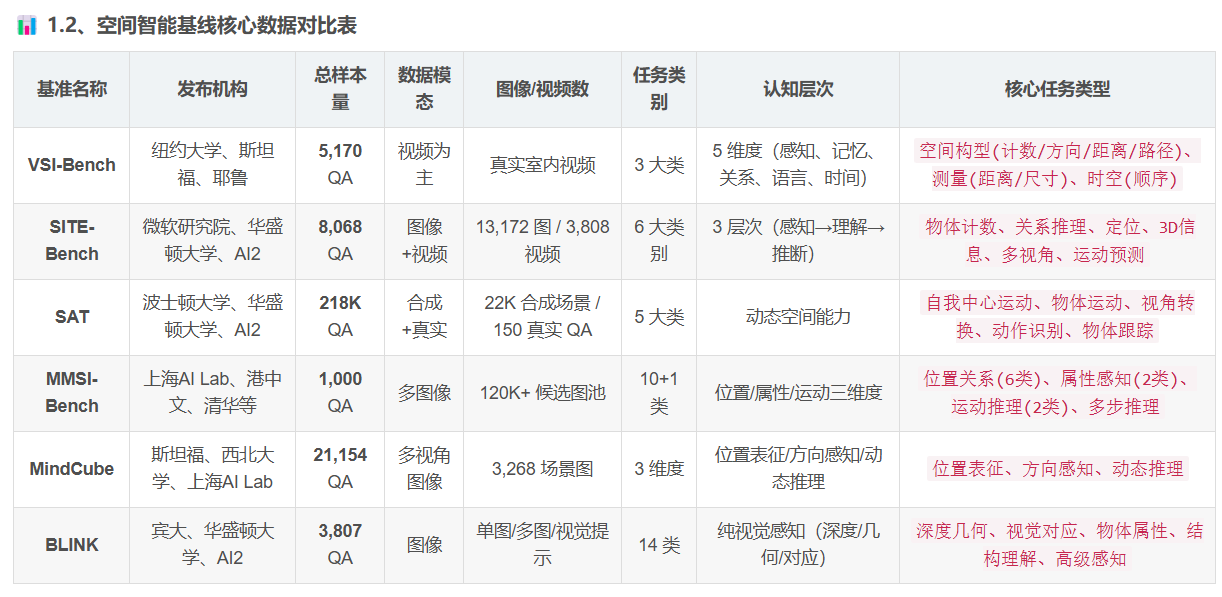Click the 3 维度 task category cell

pos(659,469)
